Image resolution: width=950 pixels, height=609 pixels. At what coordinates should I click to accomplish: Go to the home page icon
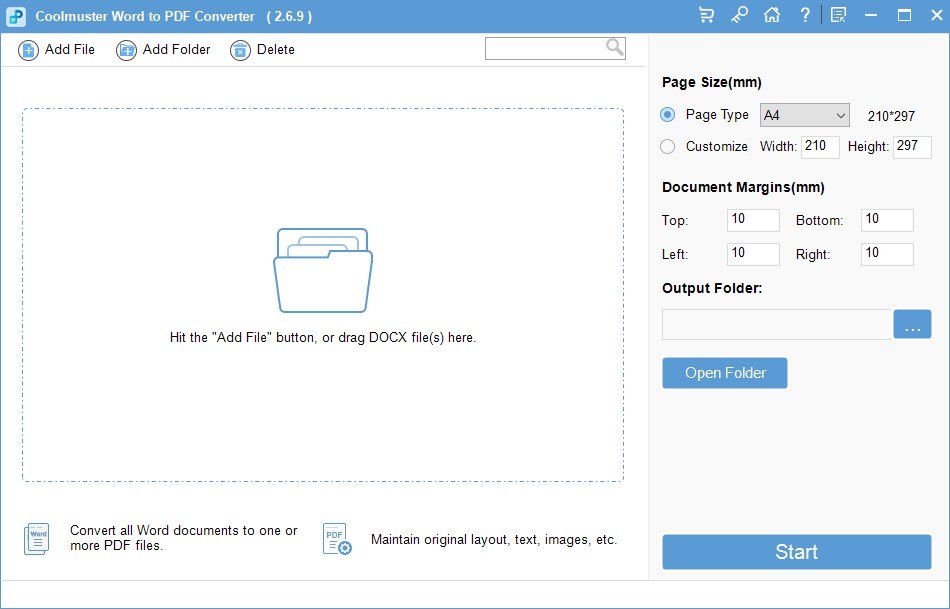(x=771, y=15)
